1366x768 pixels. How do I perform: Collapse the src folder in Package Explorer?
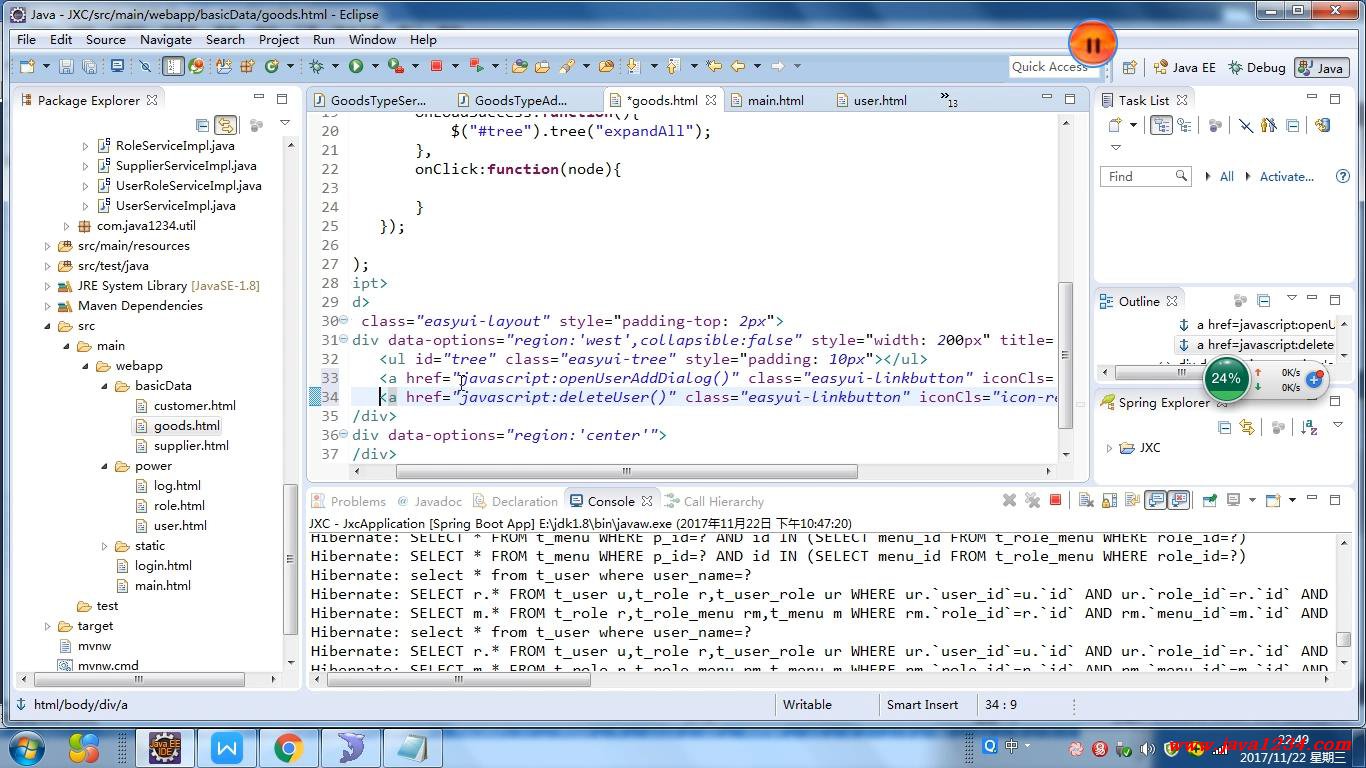click(x=48, y=326)
